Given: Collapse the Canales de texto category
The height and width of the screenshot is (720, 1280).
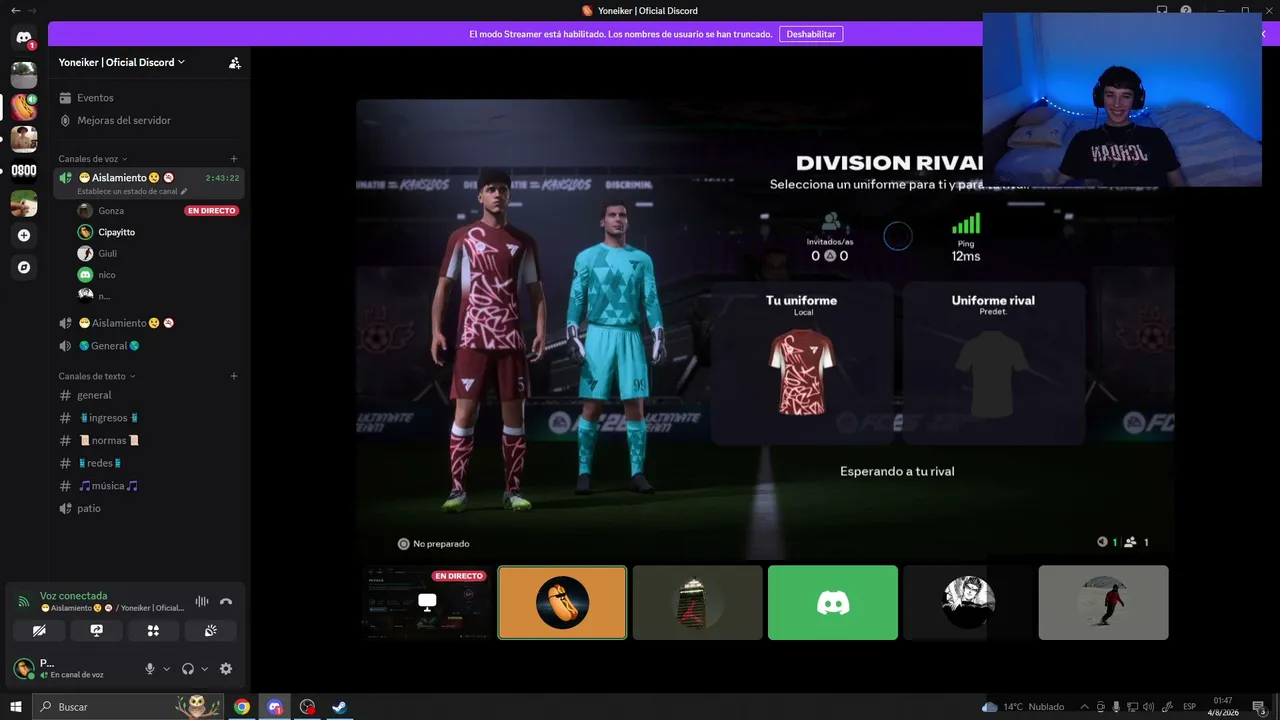Looking at the screenshot, I should [x=97, y=376].
